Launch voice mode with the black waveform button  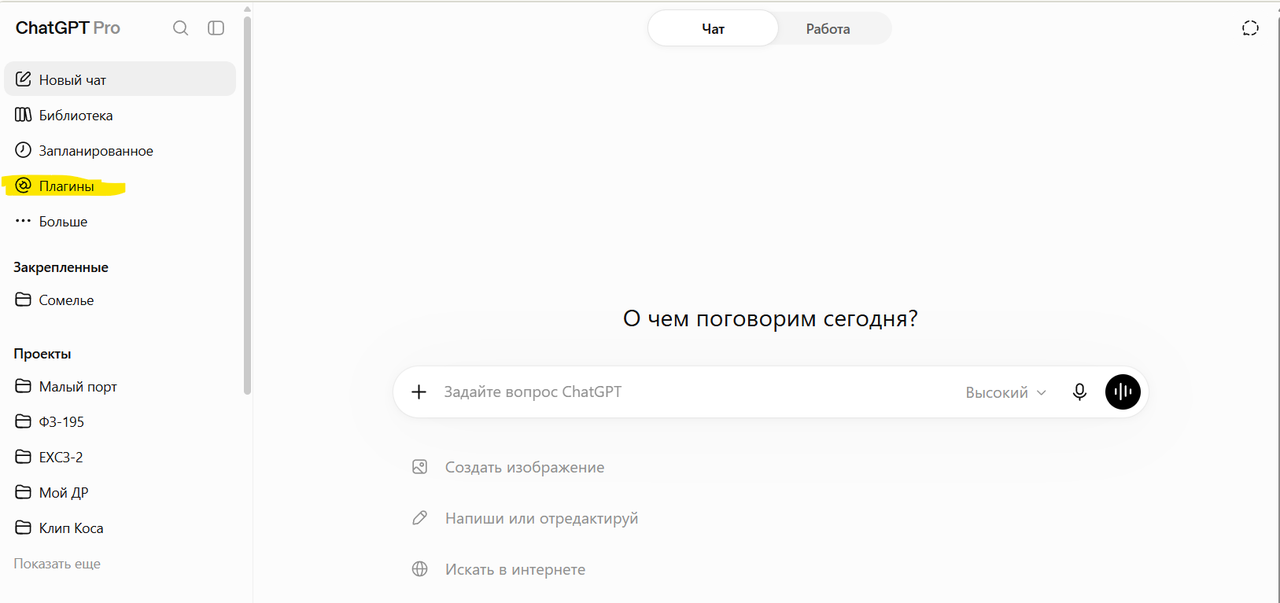(1123, 392)
